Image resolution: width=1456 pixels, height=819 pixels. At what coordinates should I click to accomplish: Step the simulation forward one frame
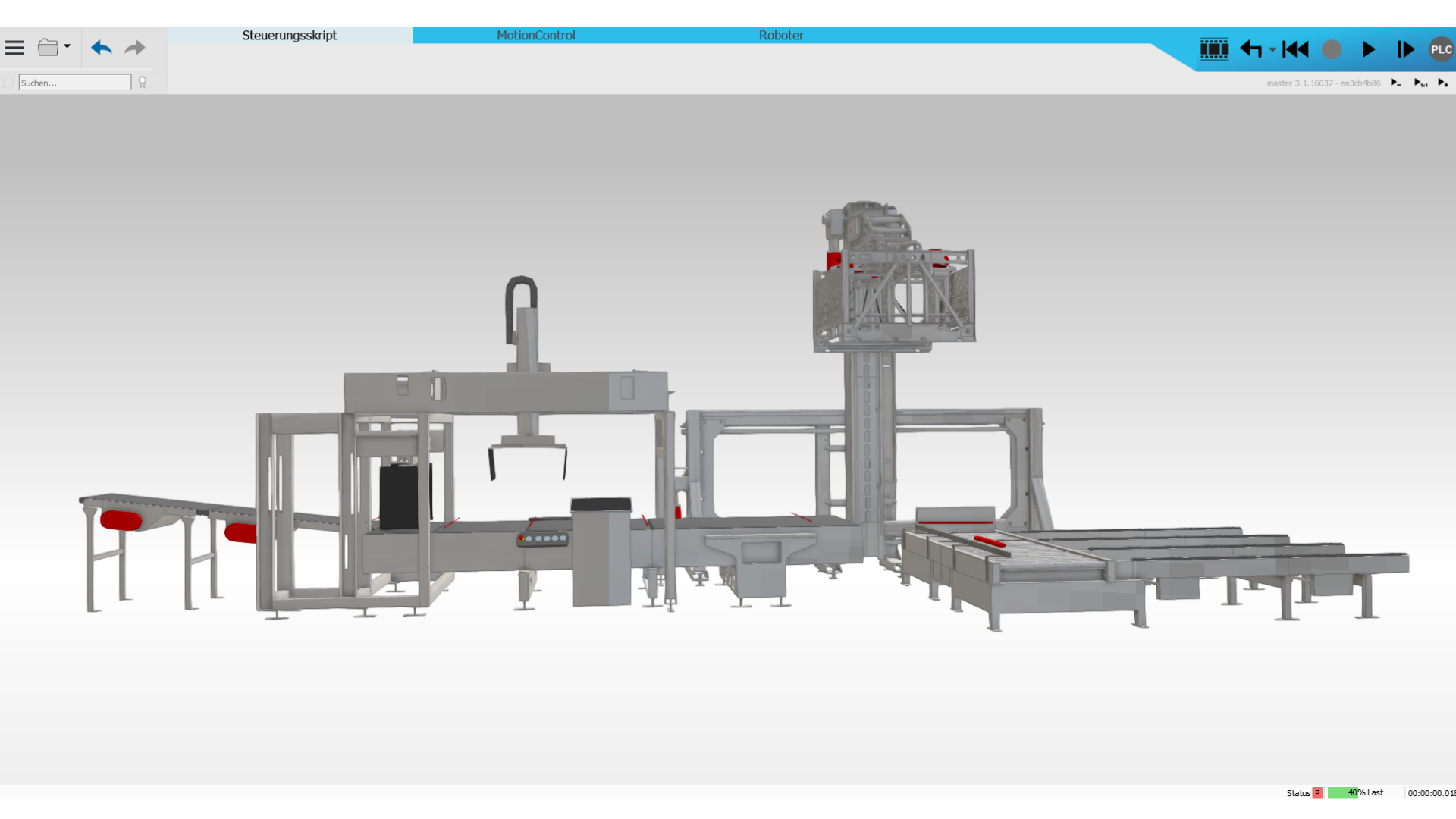[1405, 49]
